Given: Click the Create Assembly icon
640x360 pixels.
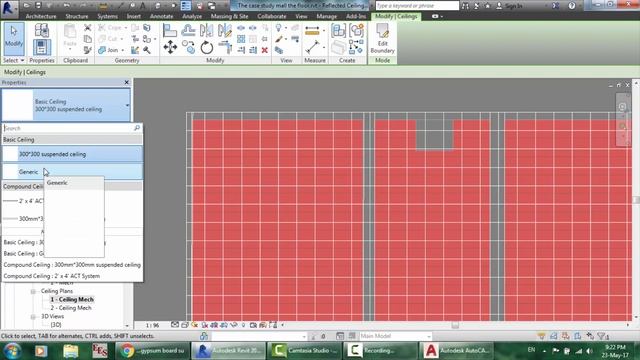Looking at the screenshot, I should coord(338,30).
